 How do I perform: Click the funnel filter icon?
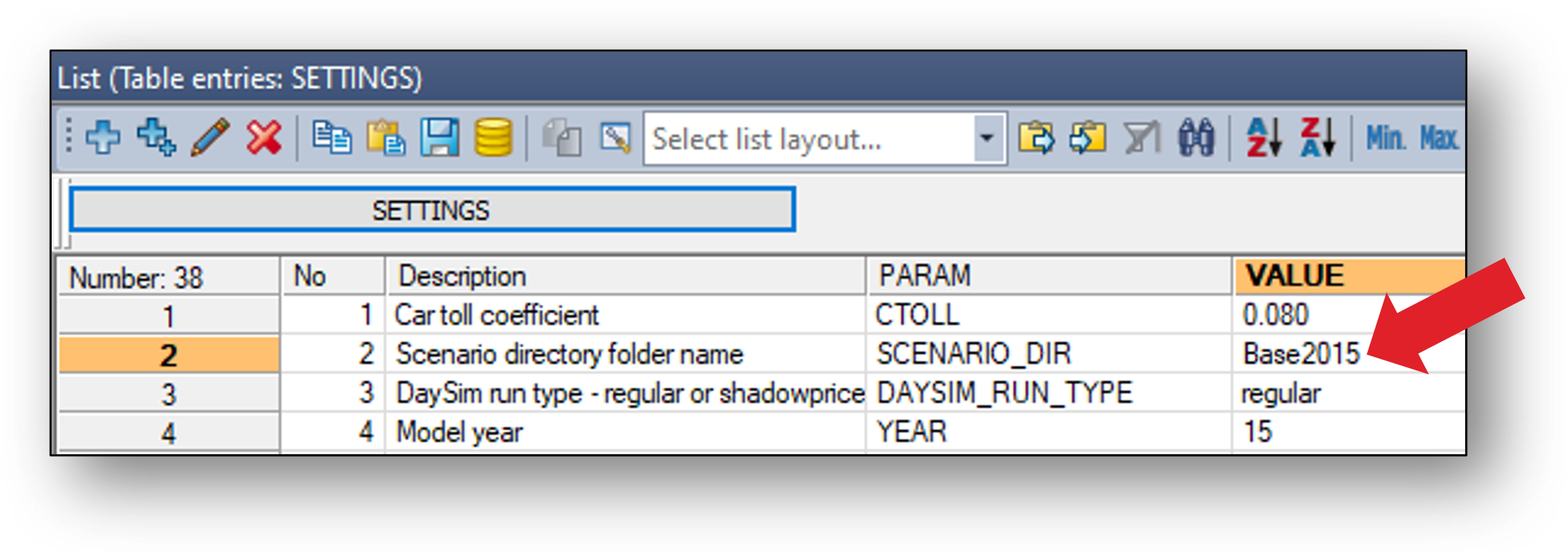click(1142, 138)
